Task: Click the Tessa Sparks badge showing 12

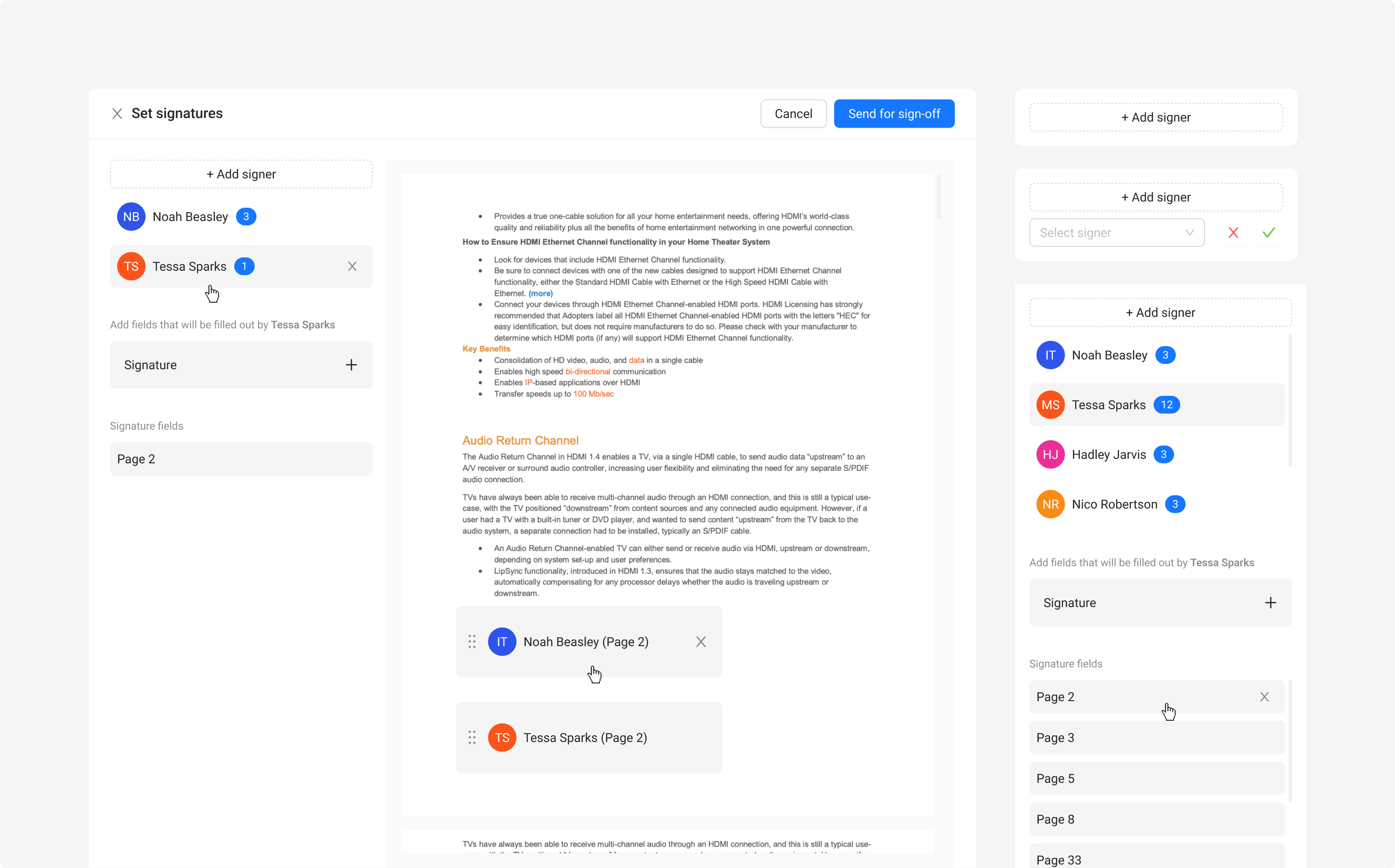Action: [x=1167, y=404]
